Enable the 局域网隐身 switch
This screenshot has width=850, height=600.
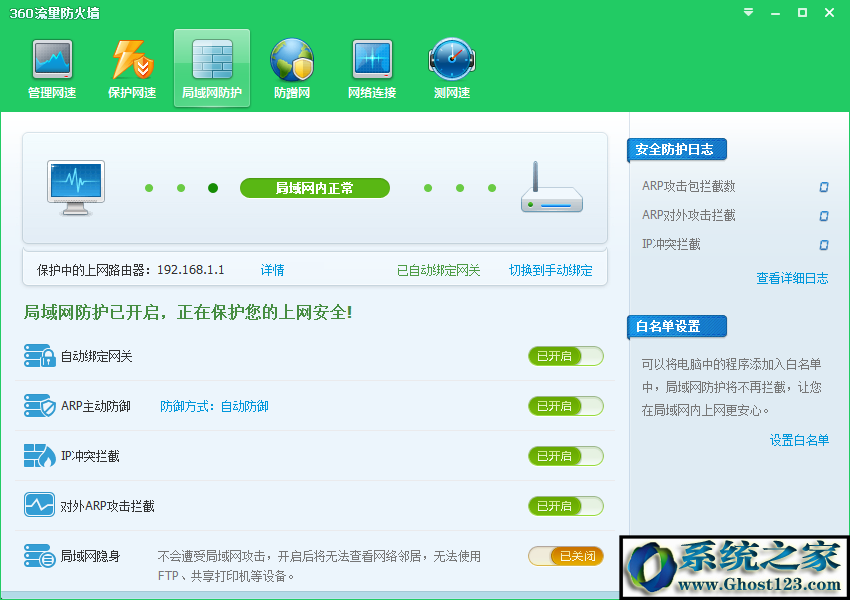click(566, 556)
